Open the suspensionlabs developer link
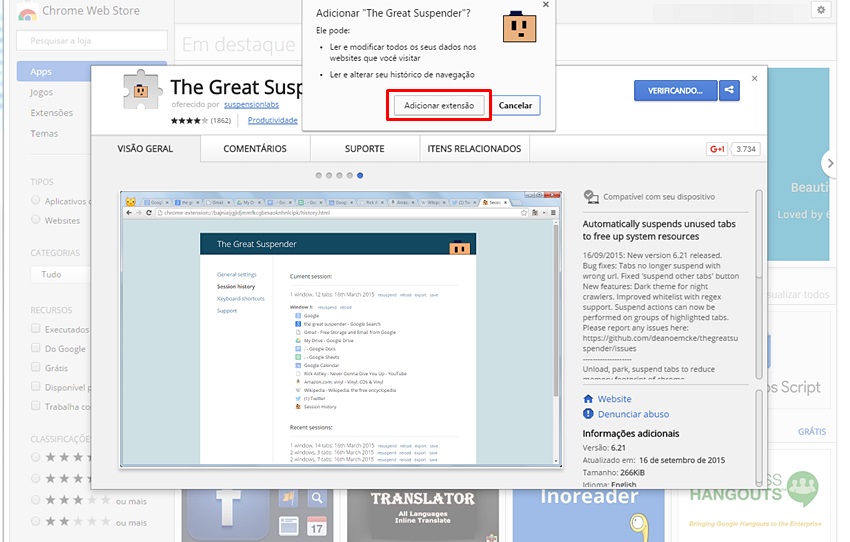 [x=251, y=104]
